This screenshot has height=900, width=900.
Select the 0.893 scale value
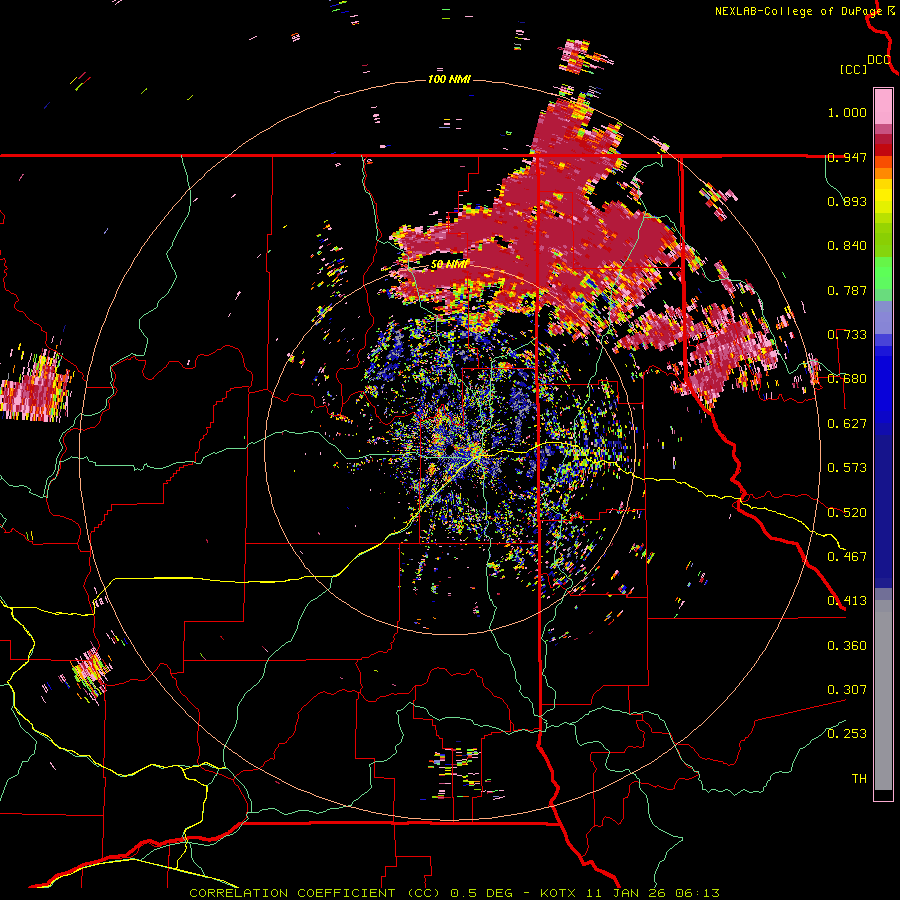(x=847, y=201)
